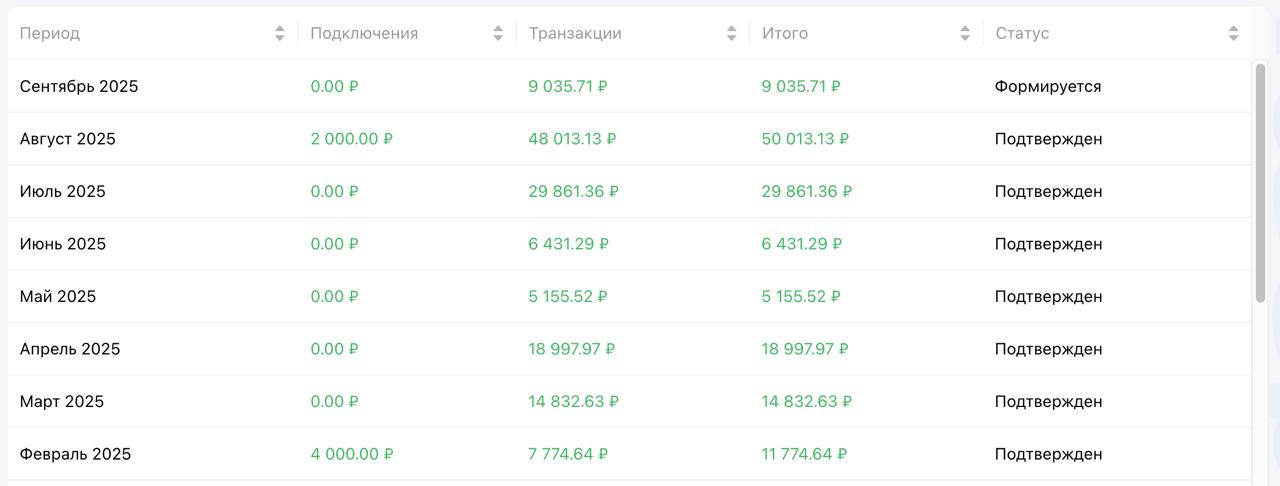Select the Март 2025 period cell

62,401
